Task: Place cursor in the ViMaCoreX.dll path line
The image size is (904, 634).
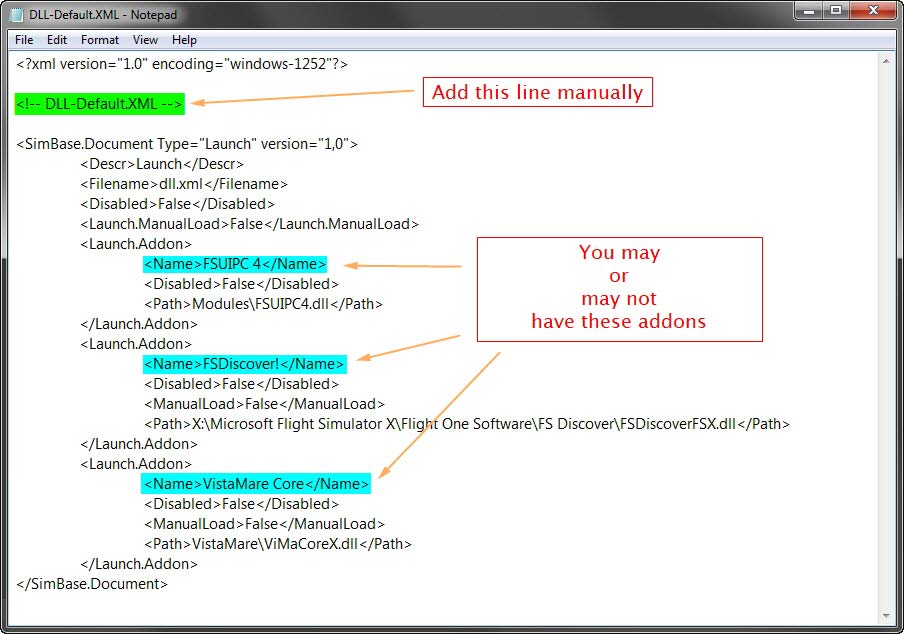Action: (278, 544)
